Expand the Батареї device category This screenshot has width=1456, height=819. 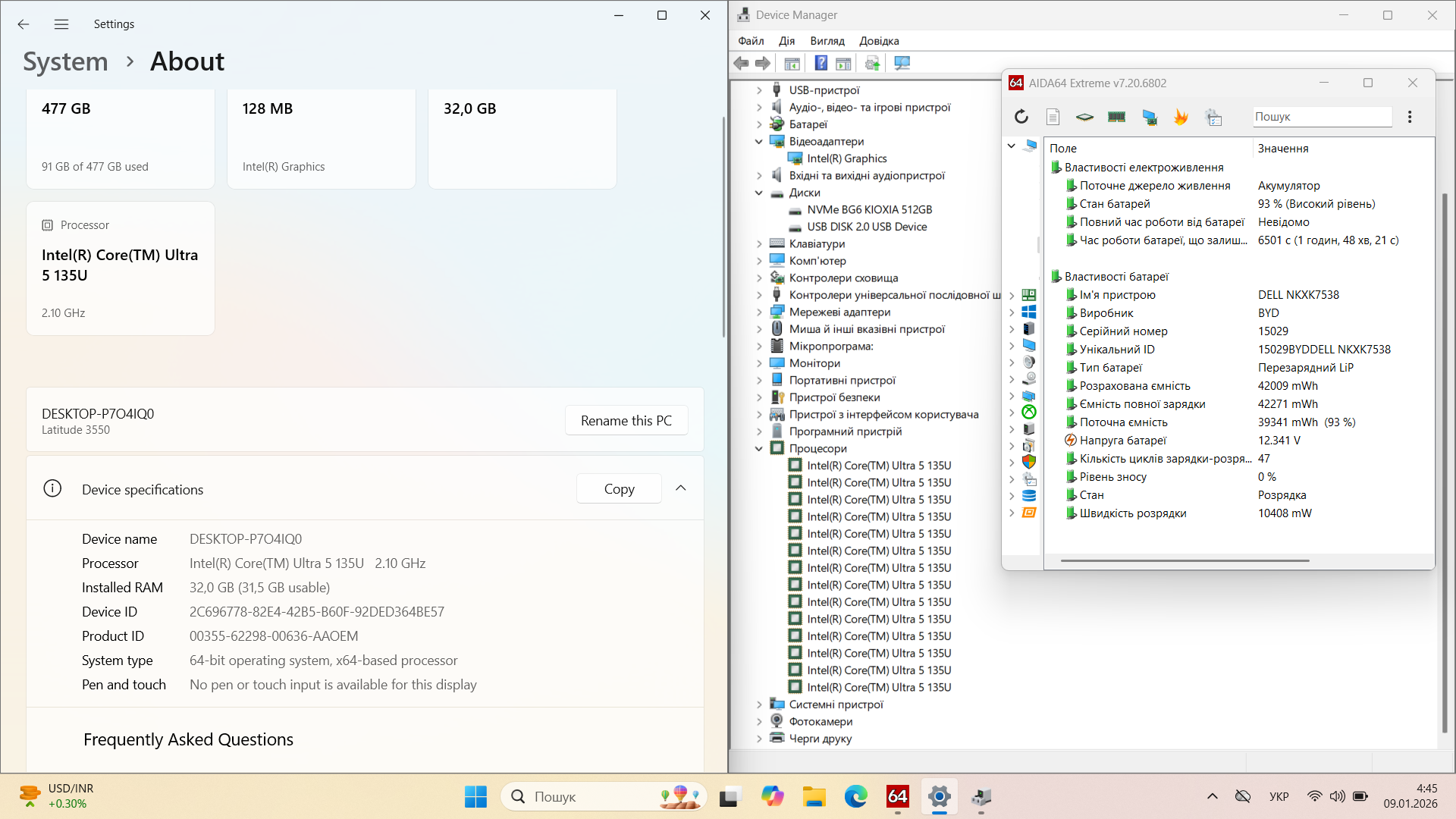758,124
